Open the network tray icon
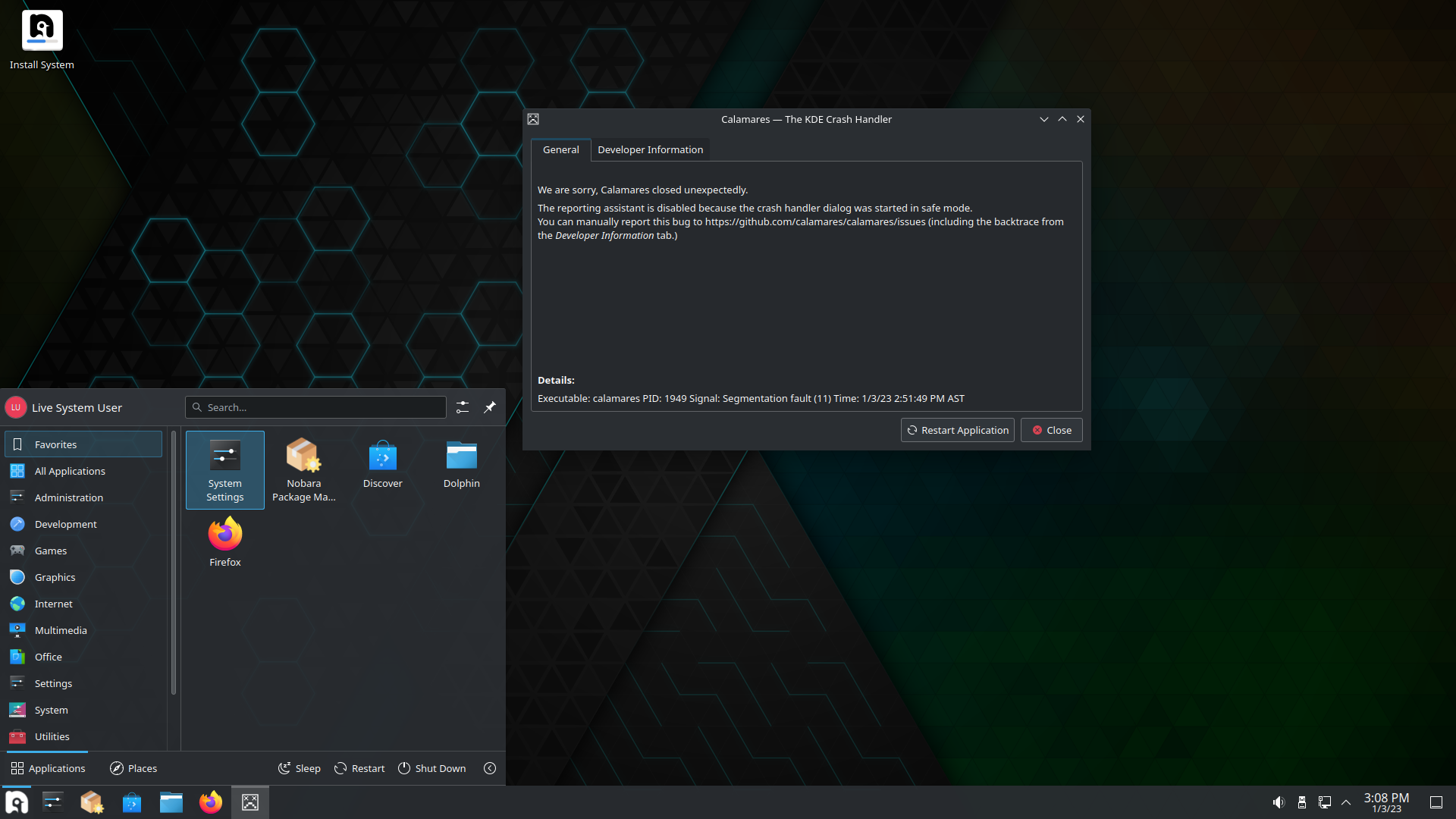 1325,802
